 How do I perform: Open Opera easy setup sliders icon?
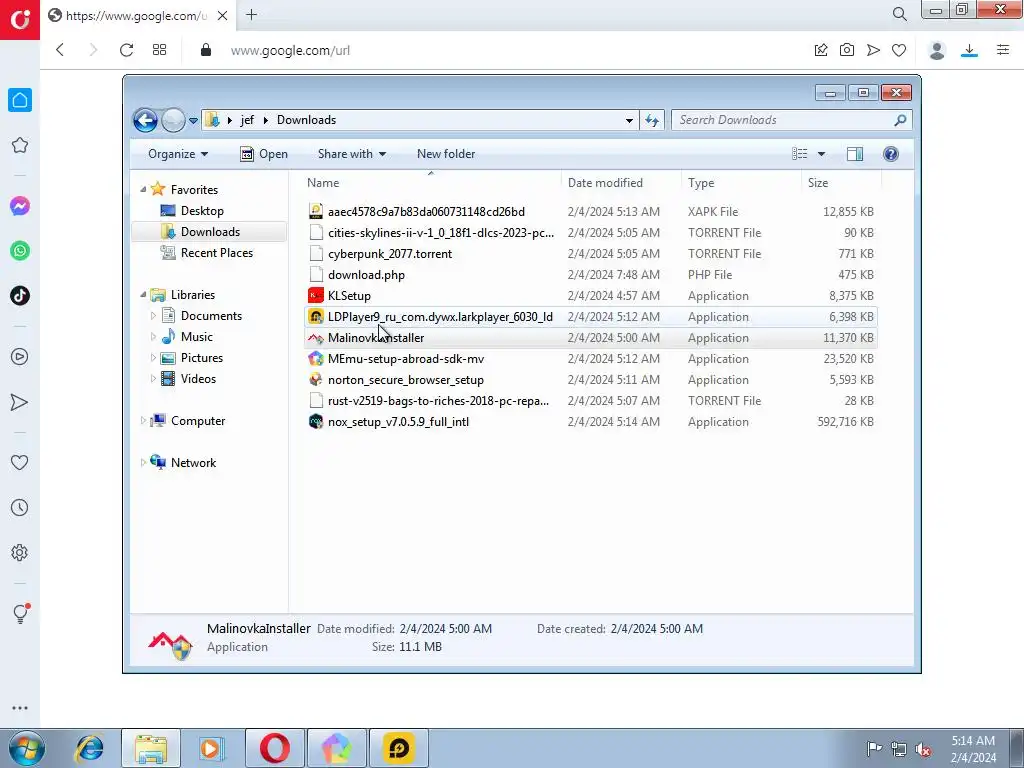[1003, 50]
